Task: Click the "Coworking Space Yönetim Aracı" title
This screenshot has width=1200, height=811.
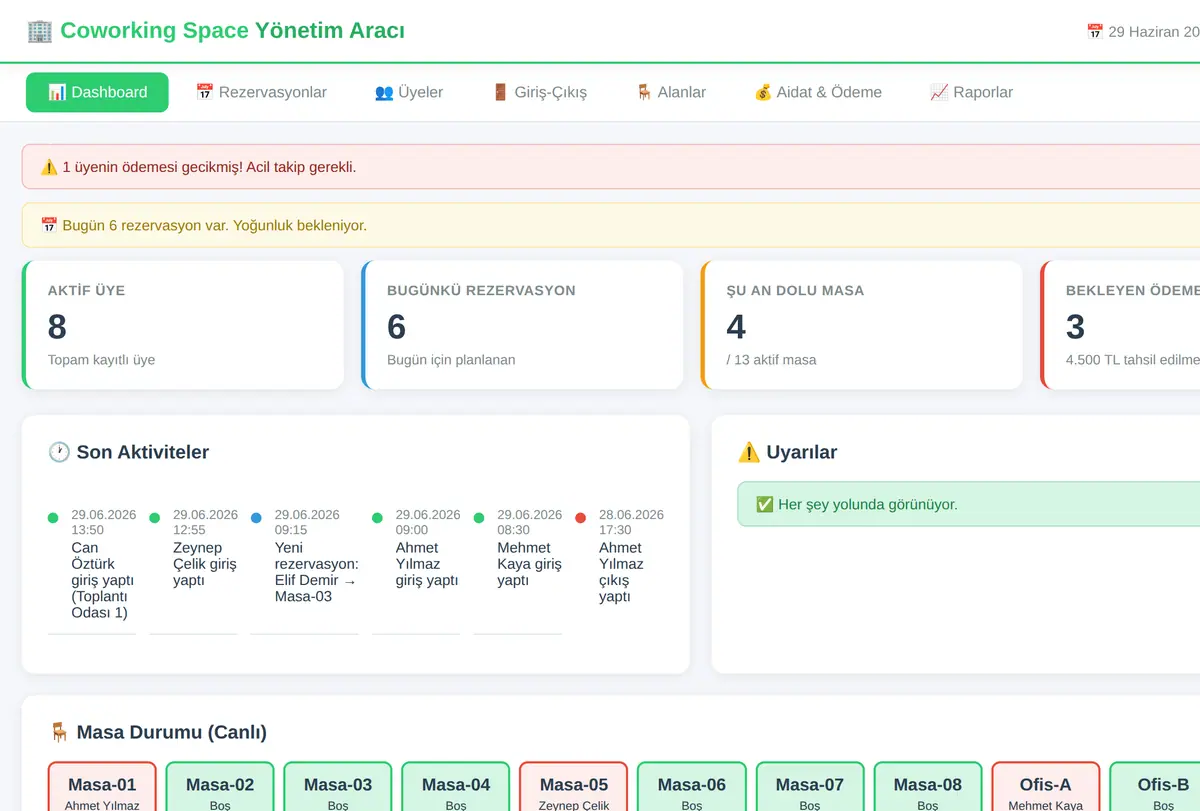Action: [x=232, y=31]
